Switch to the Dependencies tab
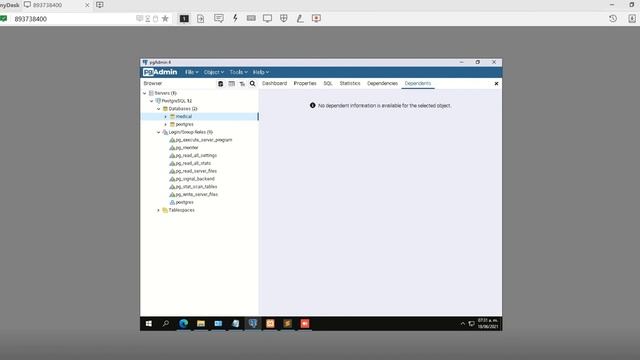This screenshot has height=360, width=640. click(382, 83)
